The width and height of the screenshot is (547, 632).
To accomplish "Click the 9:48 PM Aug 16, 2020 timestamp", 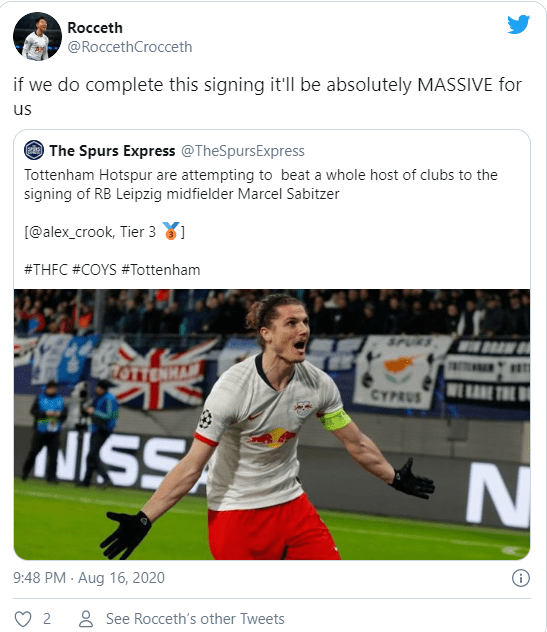I will tap(89, 578).
